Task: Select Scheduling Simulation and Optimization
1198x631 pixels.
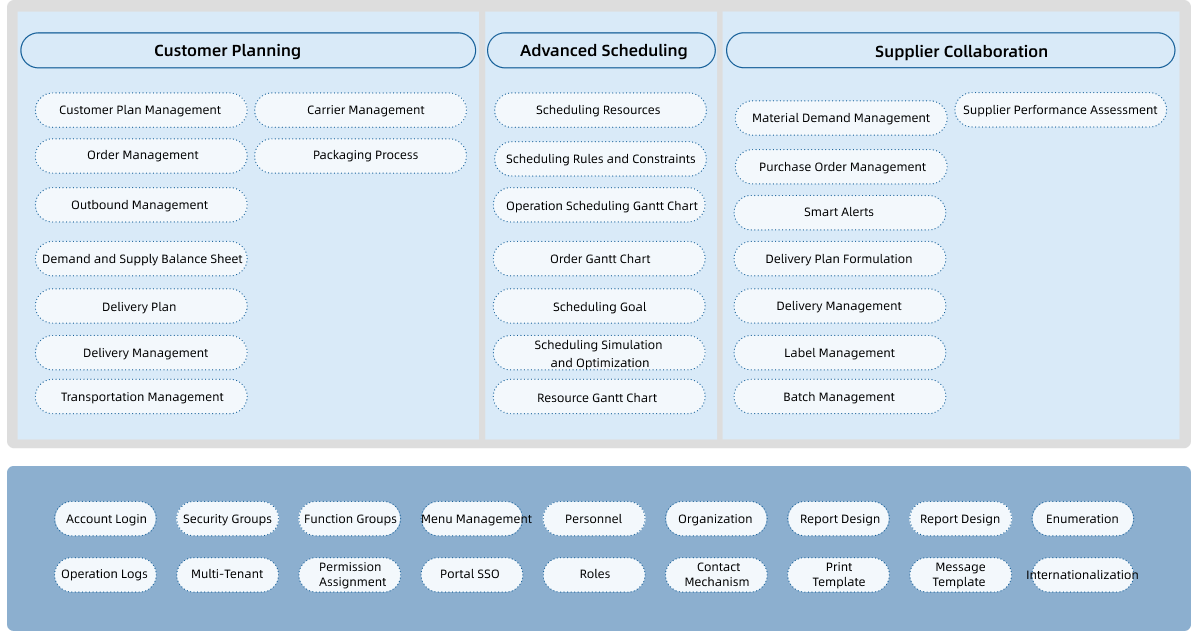Action: coord(599,353)
